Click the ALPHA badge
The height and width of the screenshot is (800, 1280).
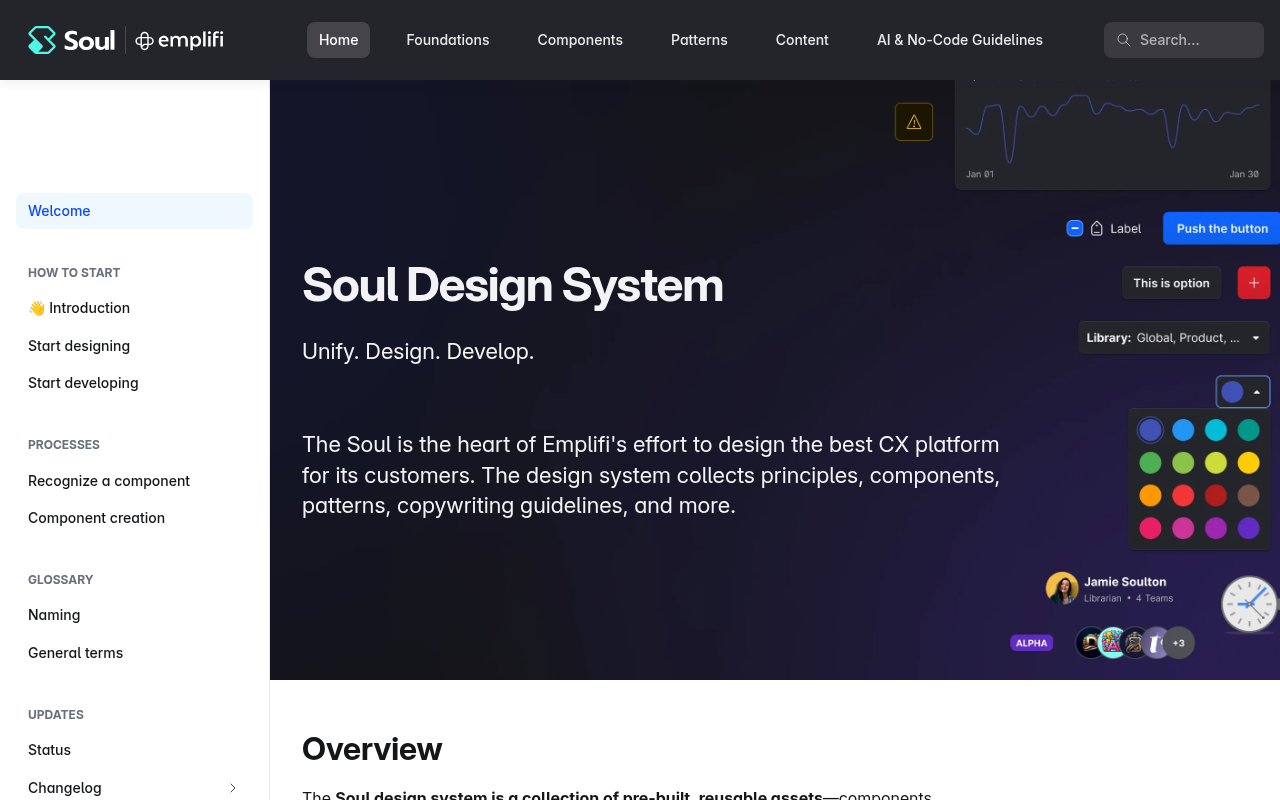(x=1031, y=643)
